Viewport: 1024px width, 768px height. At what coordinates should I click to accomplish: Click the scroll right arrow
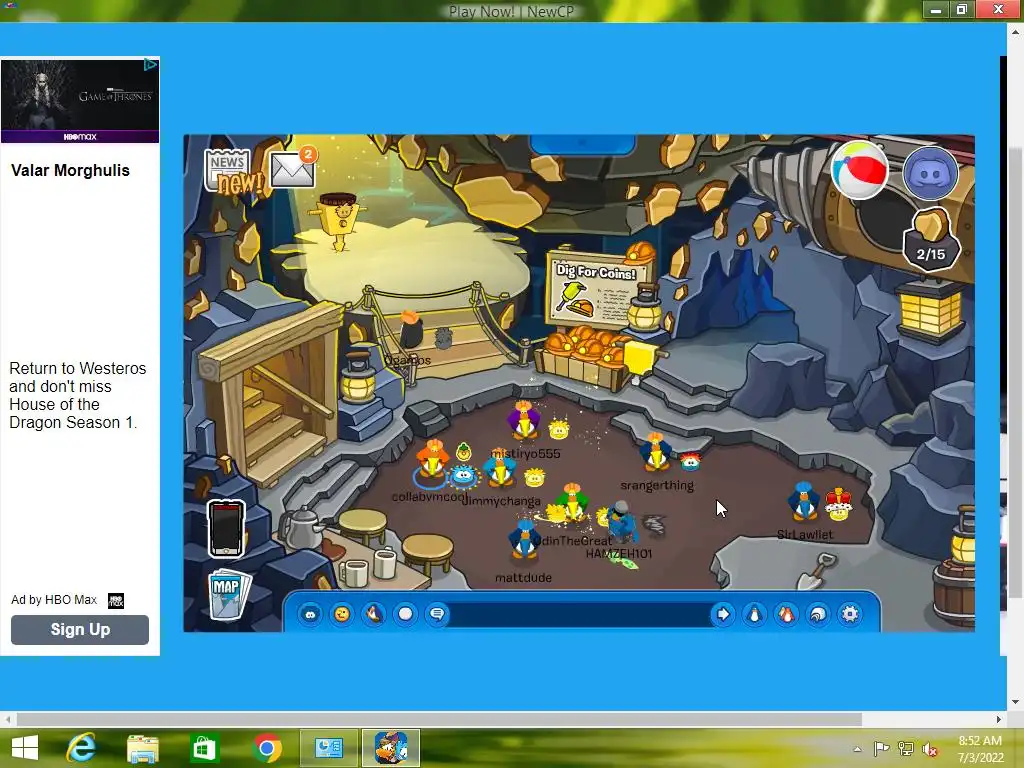click(999, 719)
